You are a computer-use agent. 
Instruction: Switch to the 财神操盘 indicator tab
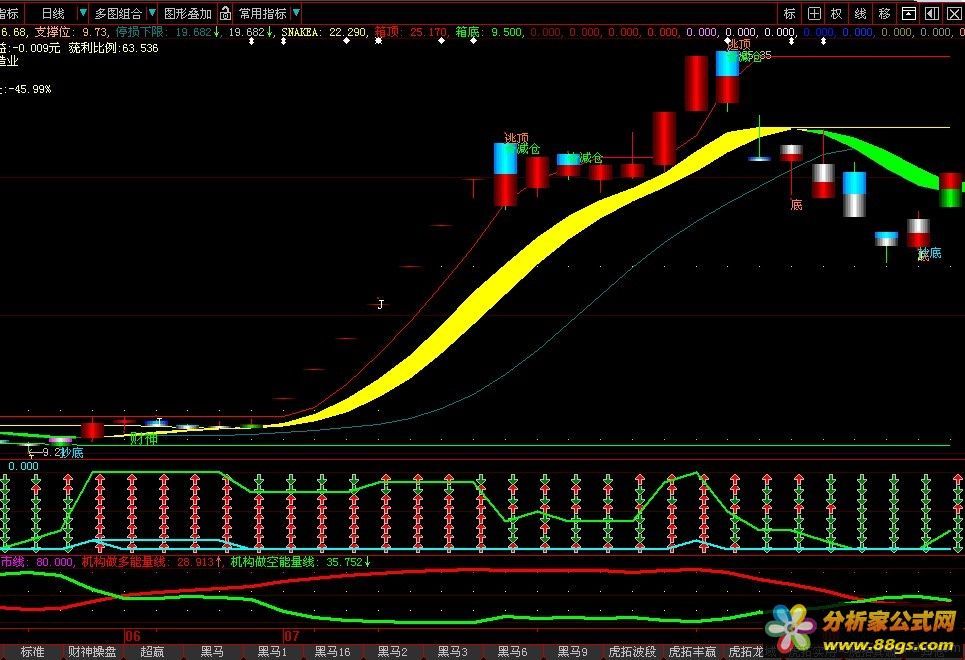[x=92, y=652]
